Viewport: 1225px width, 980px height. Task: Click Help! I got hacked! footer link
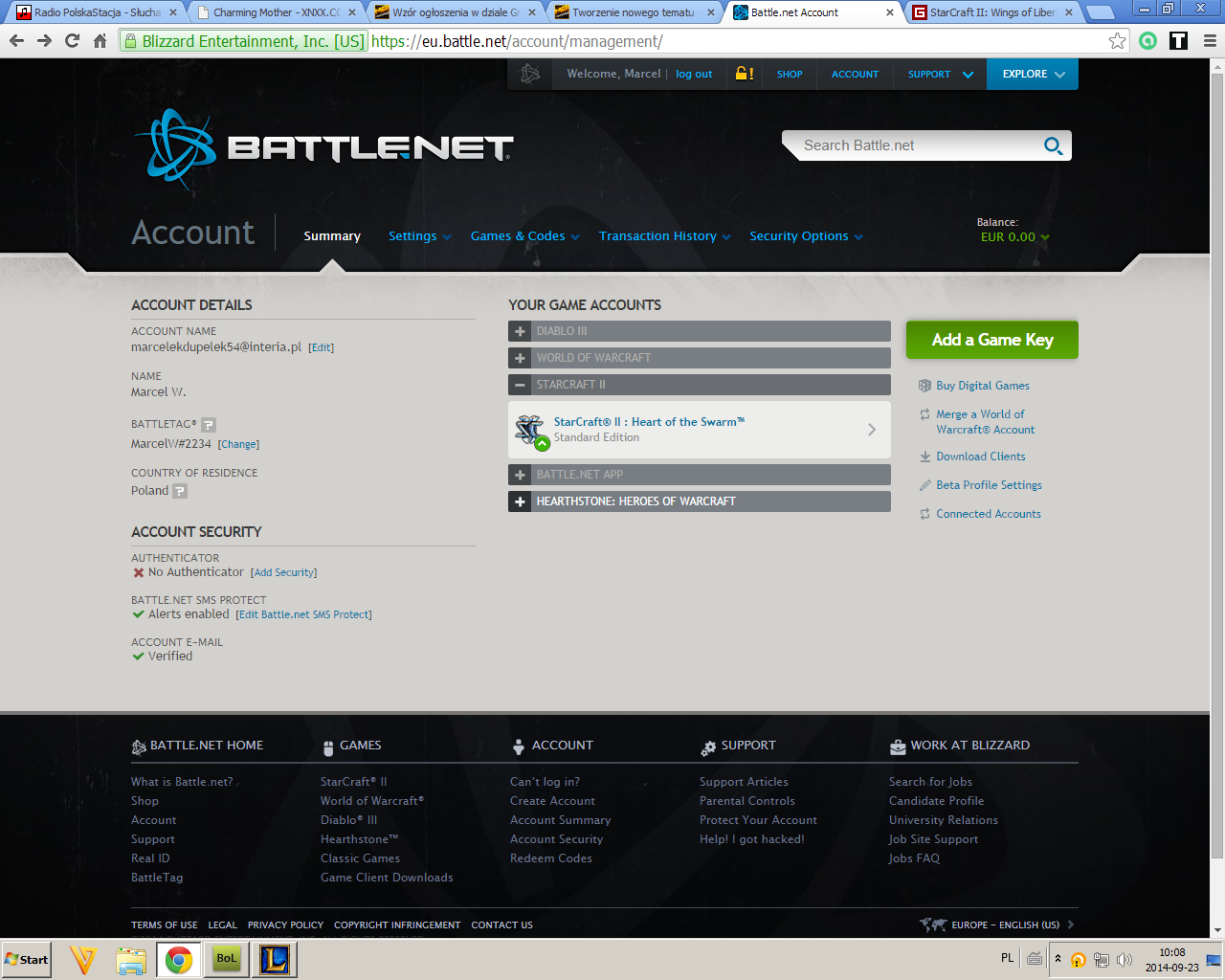752,839
